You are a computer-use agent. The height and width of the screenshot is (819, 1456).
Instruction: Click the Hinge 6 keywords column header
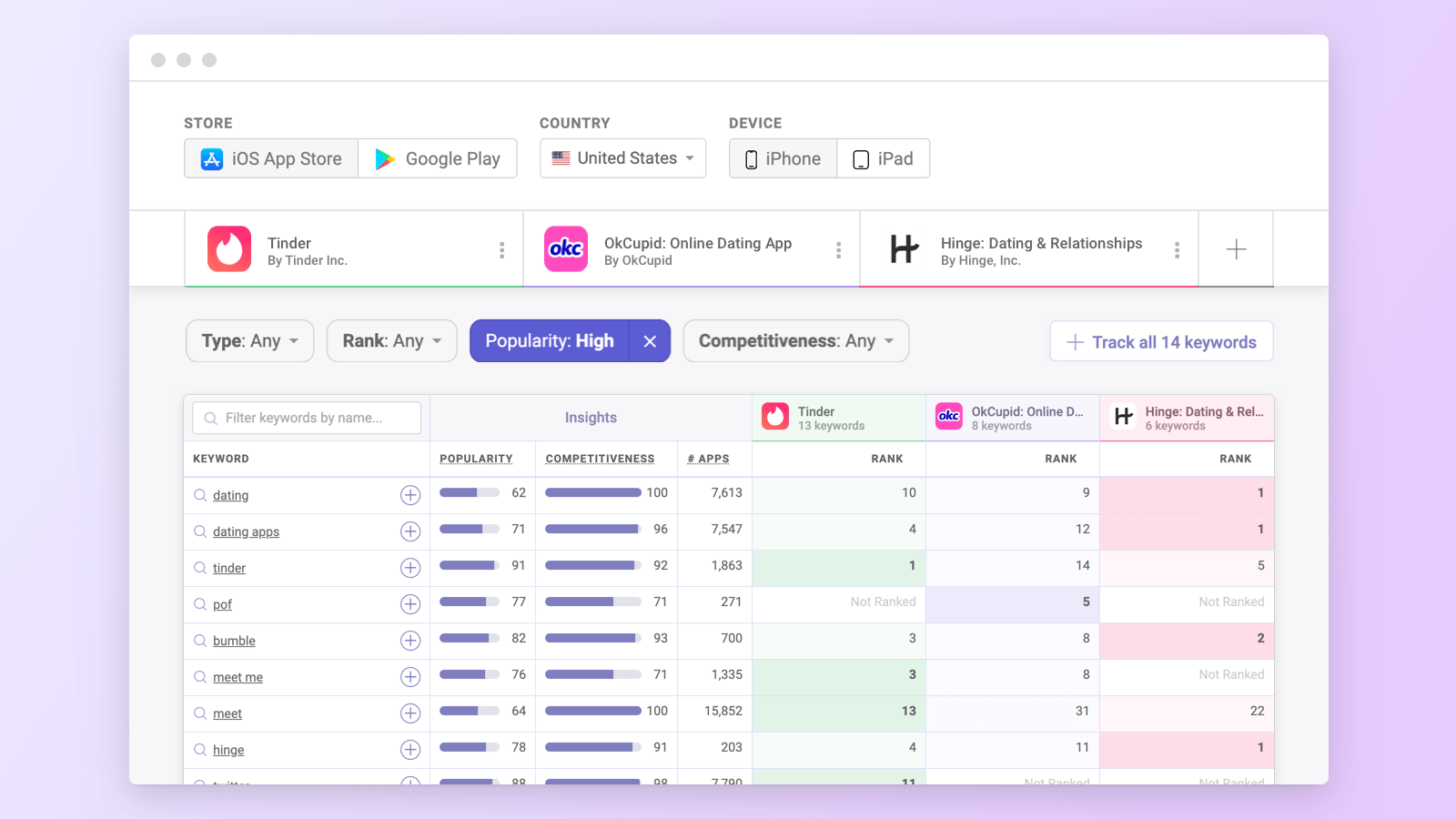coord(1187,418)
